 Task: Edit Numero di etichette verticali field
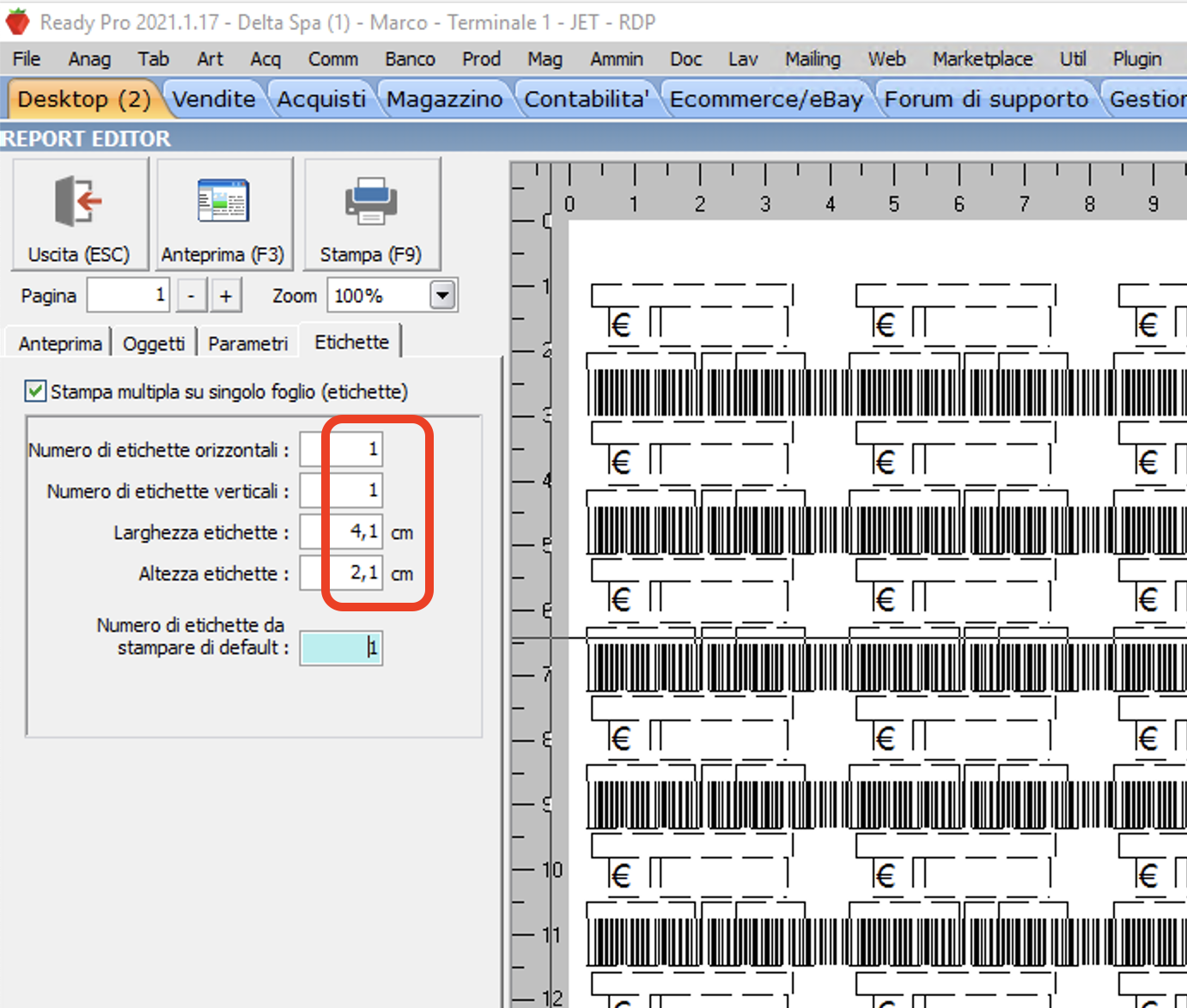341,490
